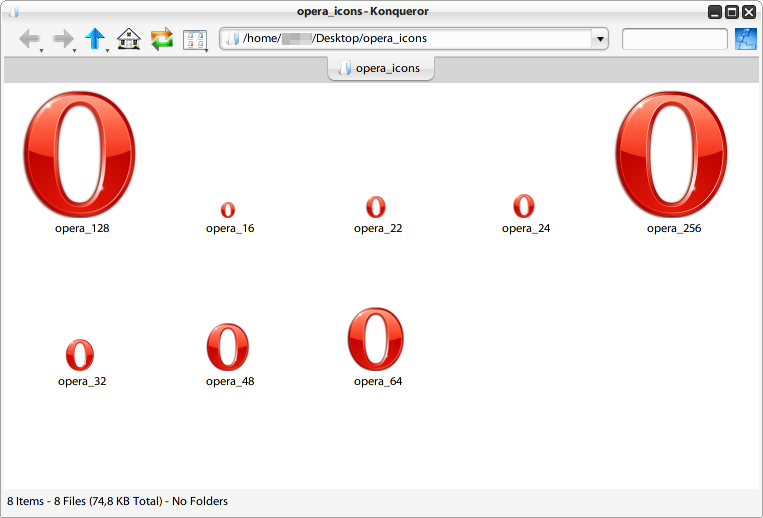Click the blue Konqueror throbber icon
The image size is (763, 518).
pyautogui.click(x=746, y=39)
